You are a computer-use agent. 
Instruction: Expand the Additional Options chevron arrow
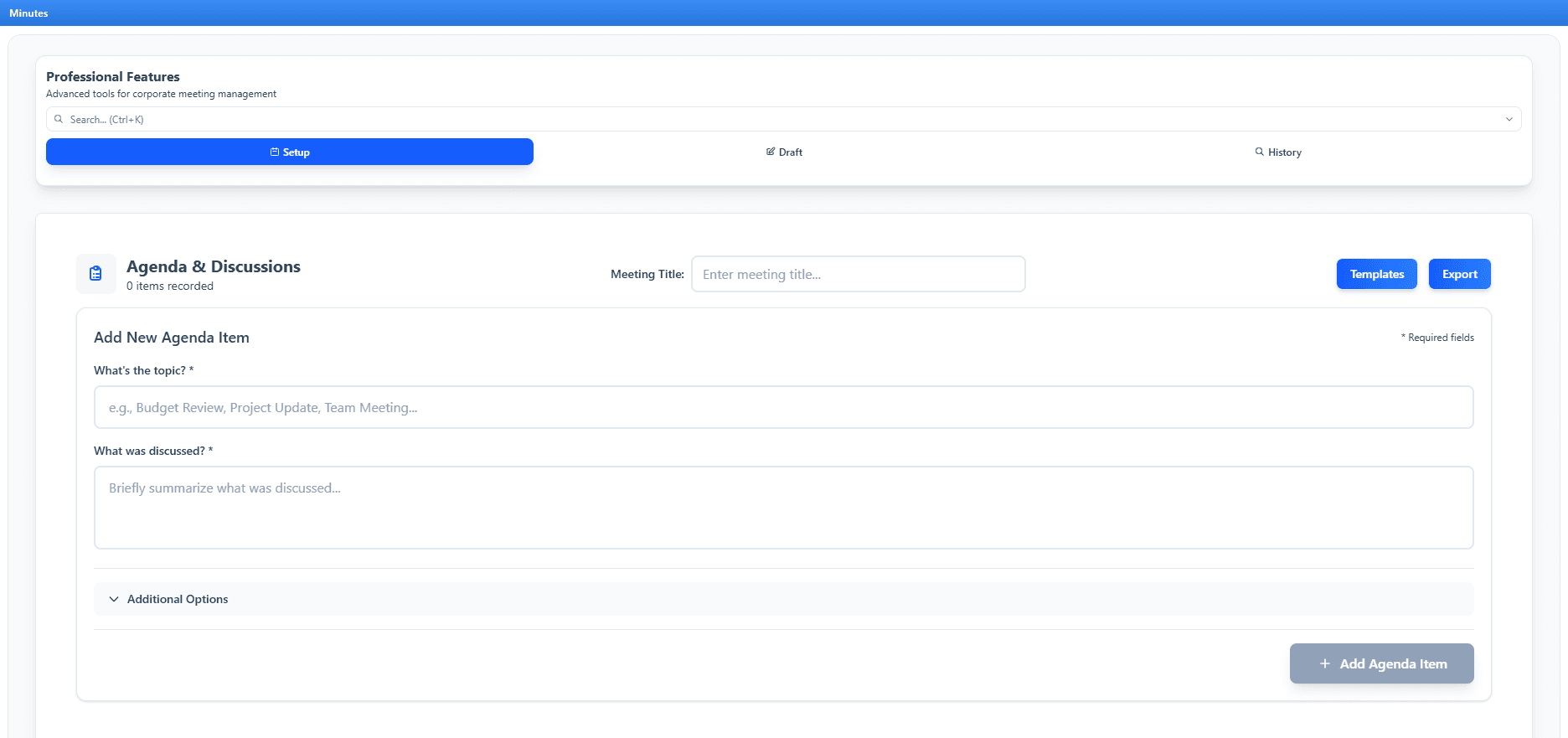coord(114,599)
